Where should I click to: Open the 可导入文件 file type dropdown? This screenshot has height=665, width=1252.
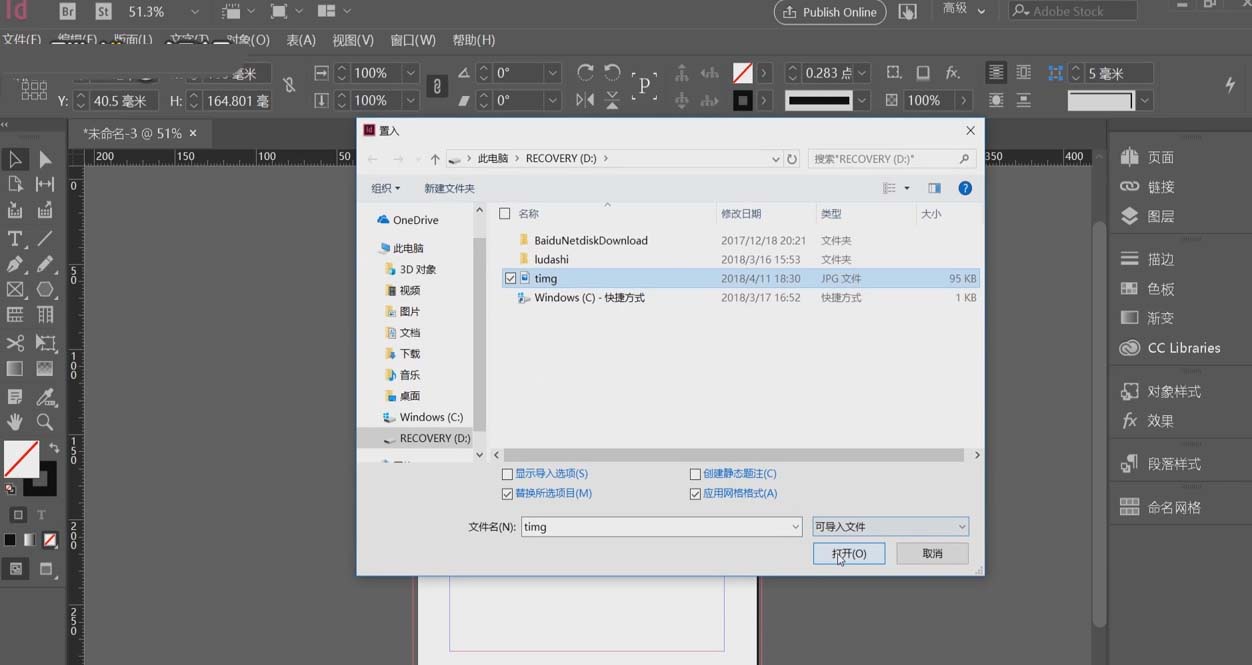pos(890,527)
